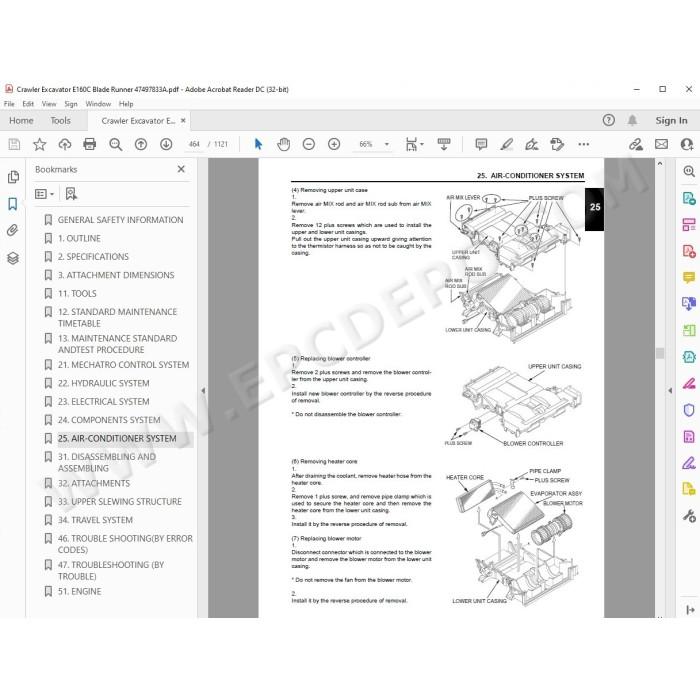This screenshot has height=700, width=700.
Task: Close the Crawler Excavator document tab
Action: coord(183,121)
